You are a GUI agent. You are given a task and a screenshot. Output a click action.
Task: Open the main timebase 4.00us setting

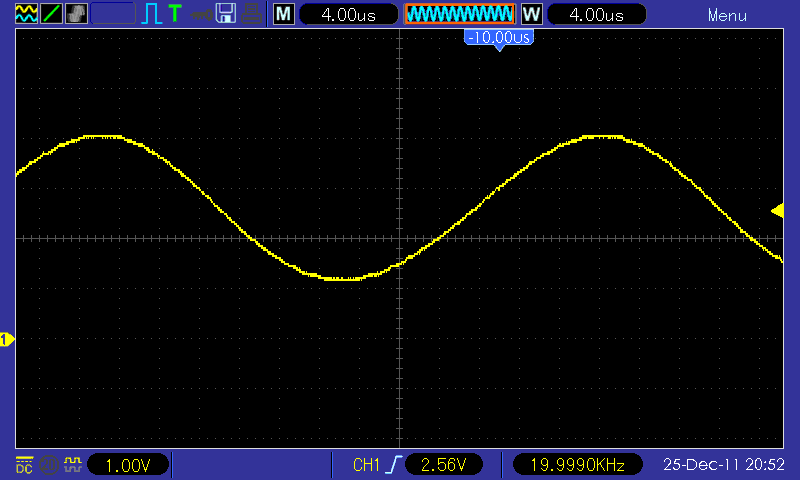347,15
